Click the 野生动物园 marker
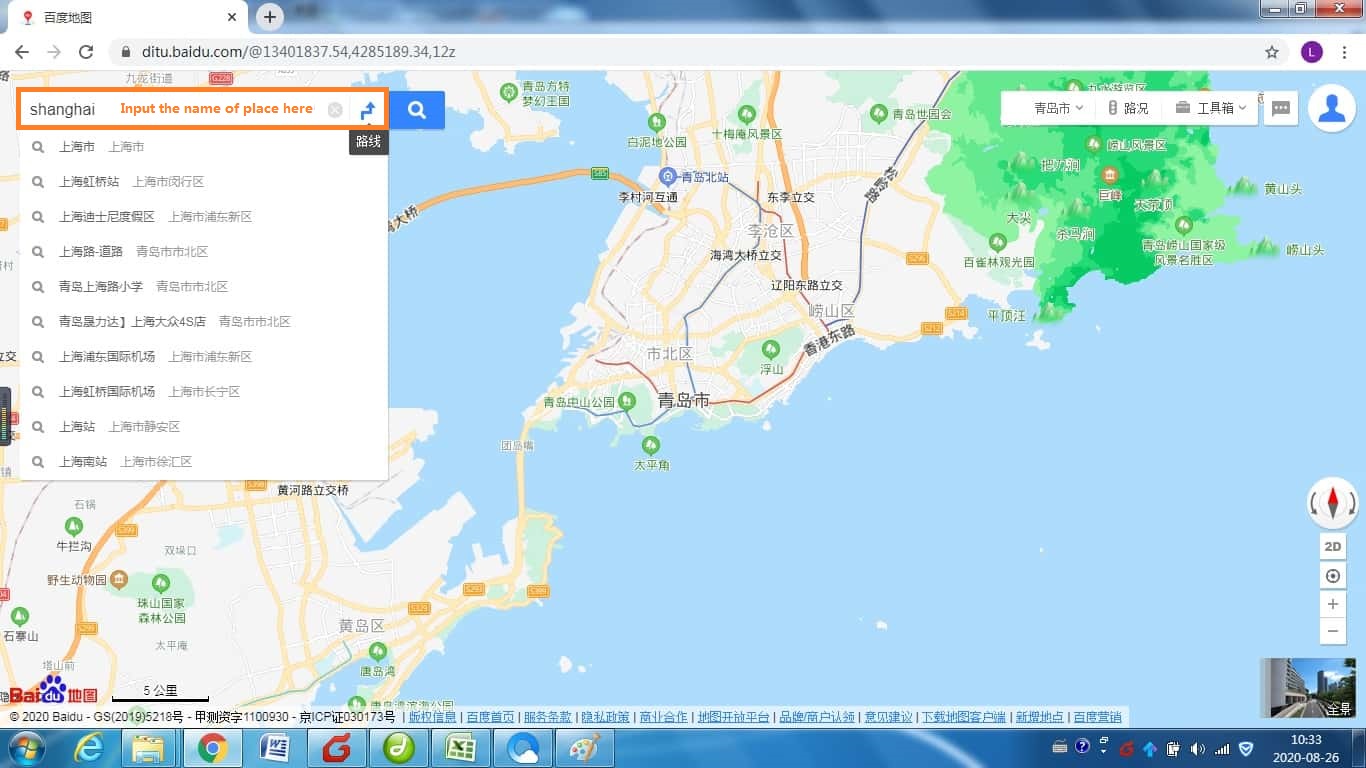The width and height of the screenshot is (1366, 768). point(119,579)
